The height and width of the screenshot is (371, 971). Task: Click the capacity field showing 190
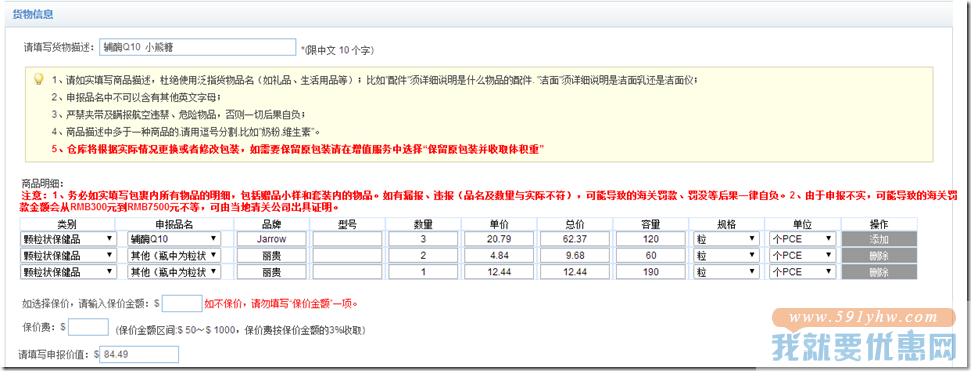coord(650,272)
